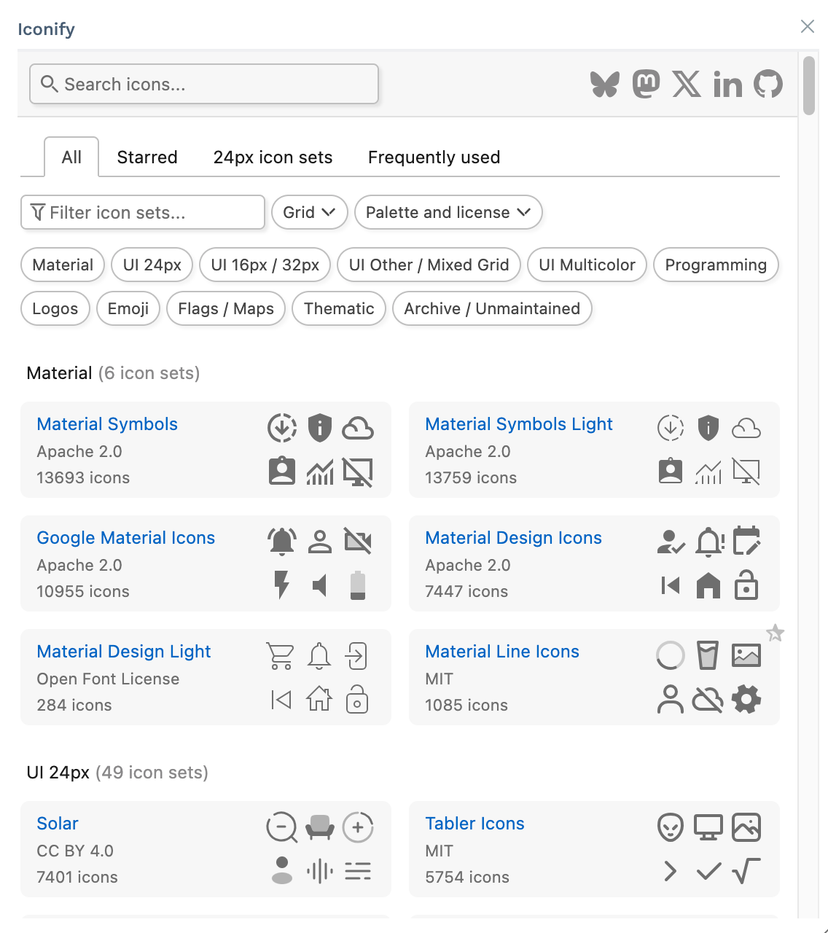Select the X (Twitter) icon
828x933 pixels.
point(687,84)
